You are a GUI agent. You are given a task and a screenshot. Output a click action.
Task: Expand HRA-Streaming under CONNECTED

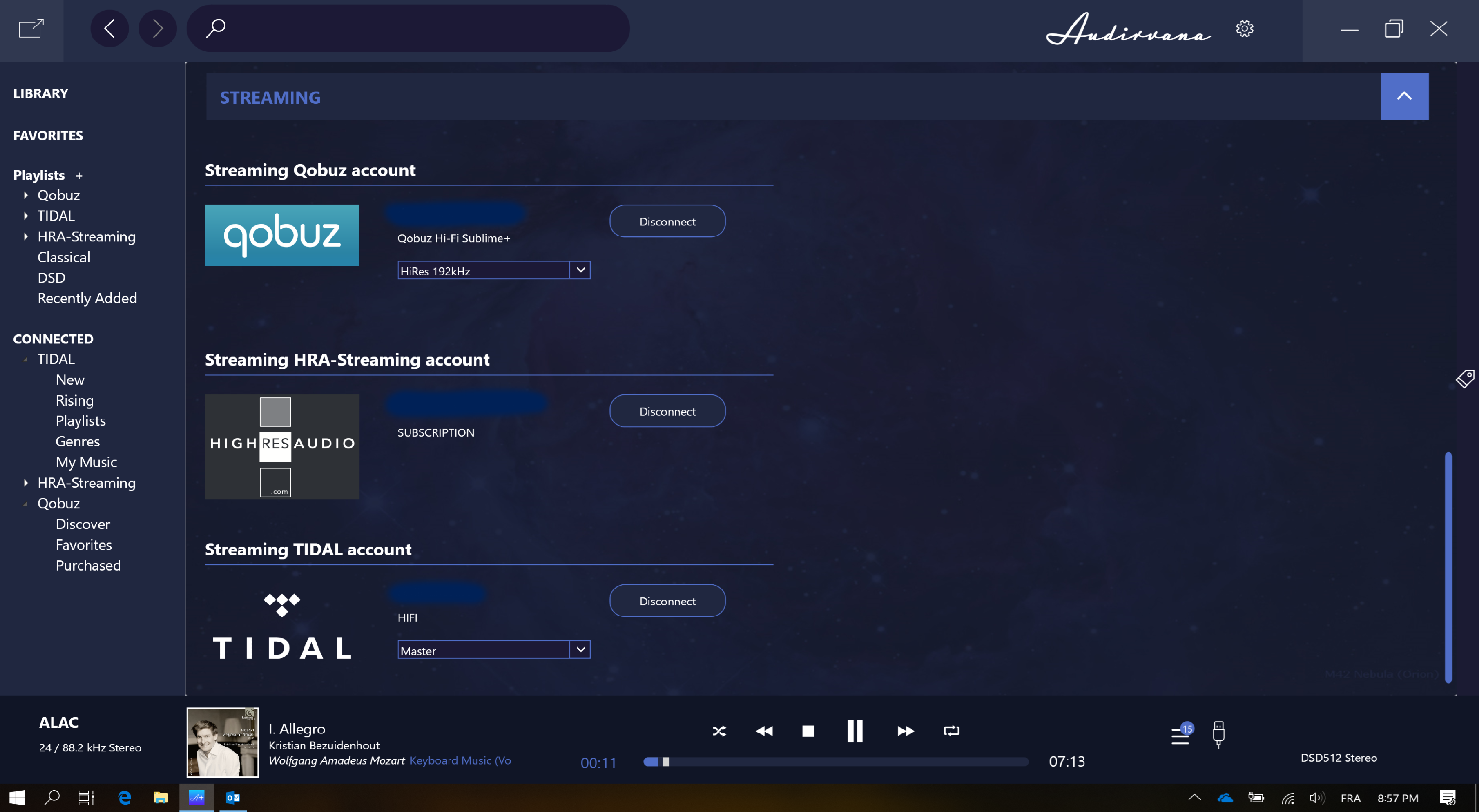pyautogui.click(x=26, y=483)
